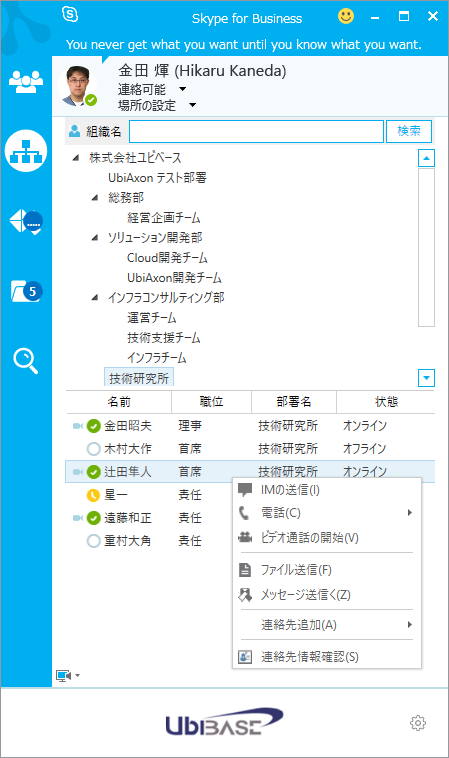Select the 木村大作 contact row
The image size is (449, 758).
pyautogui.click(x=250, y=449)
